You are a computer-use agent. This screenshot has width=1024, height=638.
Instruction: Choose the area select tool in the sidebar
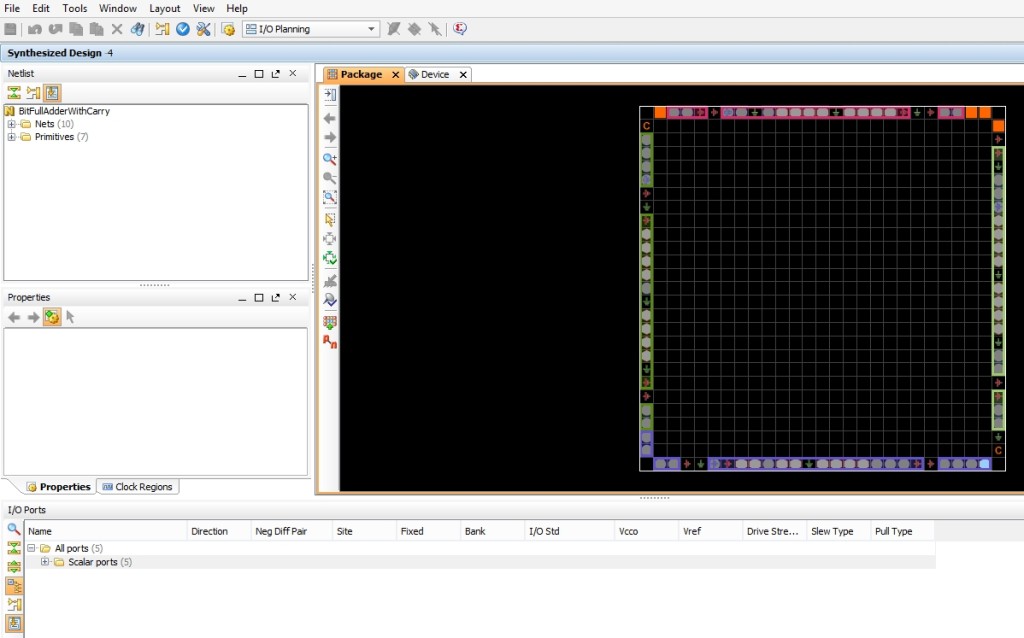pyautogui.click(x=329, y=218)
